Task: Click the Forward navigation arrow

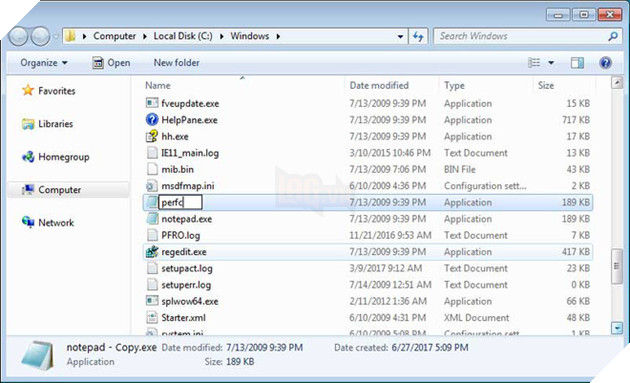Action: (40, 37)
